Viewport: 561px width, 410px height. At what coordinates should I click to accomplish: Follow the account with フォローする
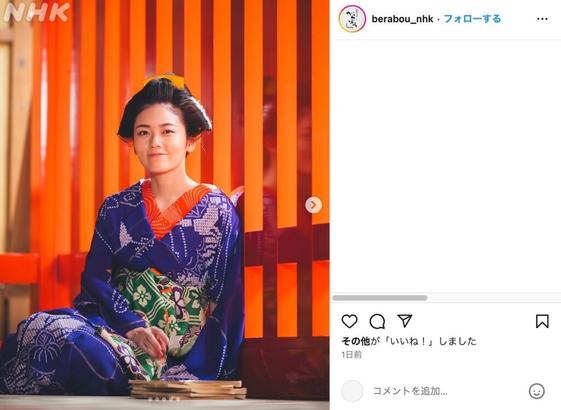tap(472, 19)
